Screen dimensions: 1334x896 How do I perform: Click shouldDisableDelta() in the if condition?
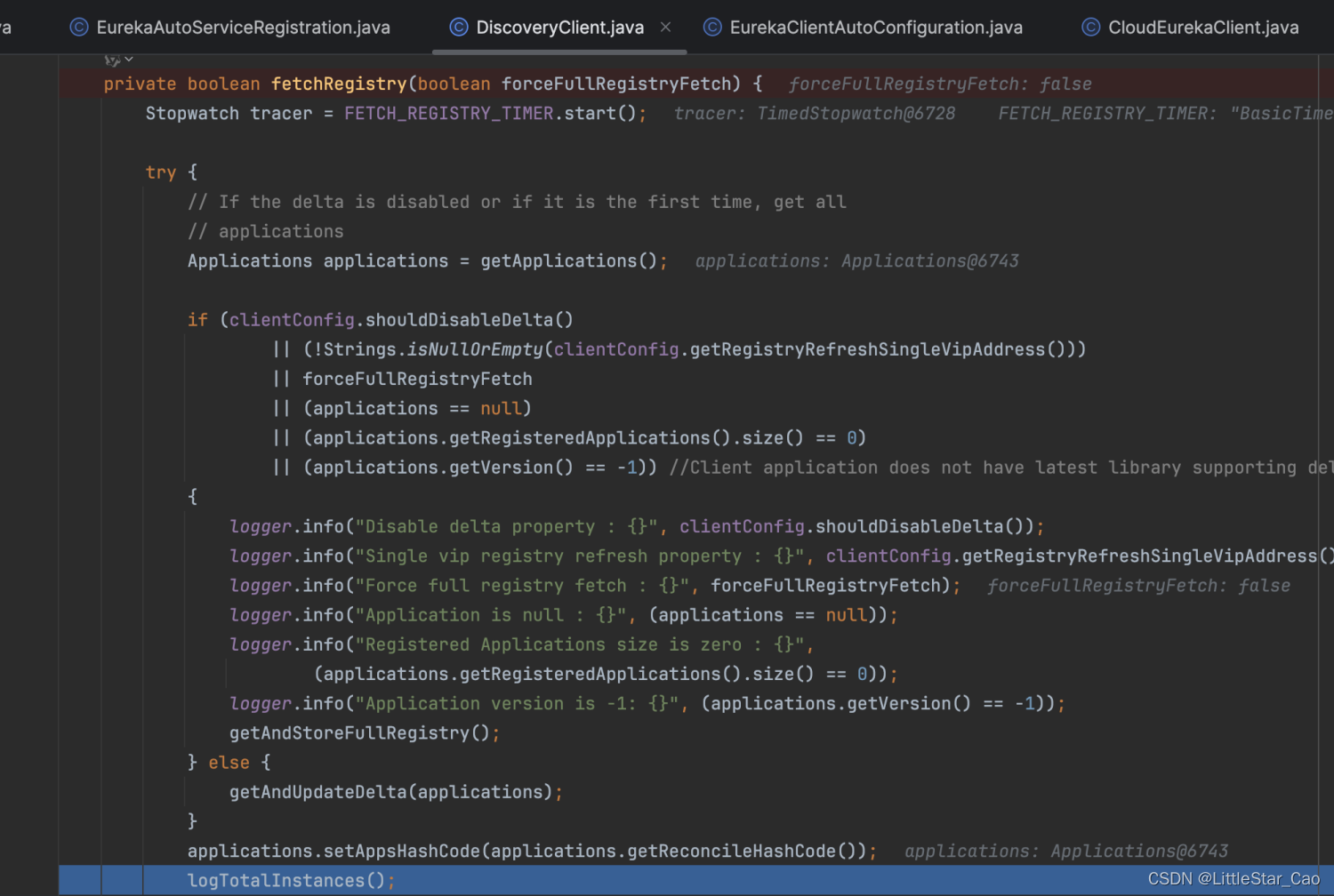[470, 320]
